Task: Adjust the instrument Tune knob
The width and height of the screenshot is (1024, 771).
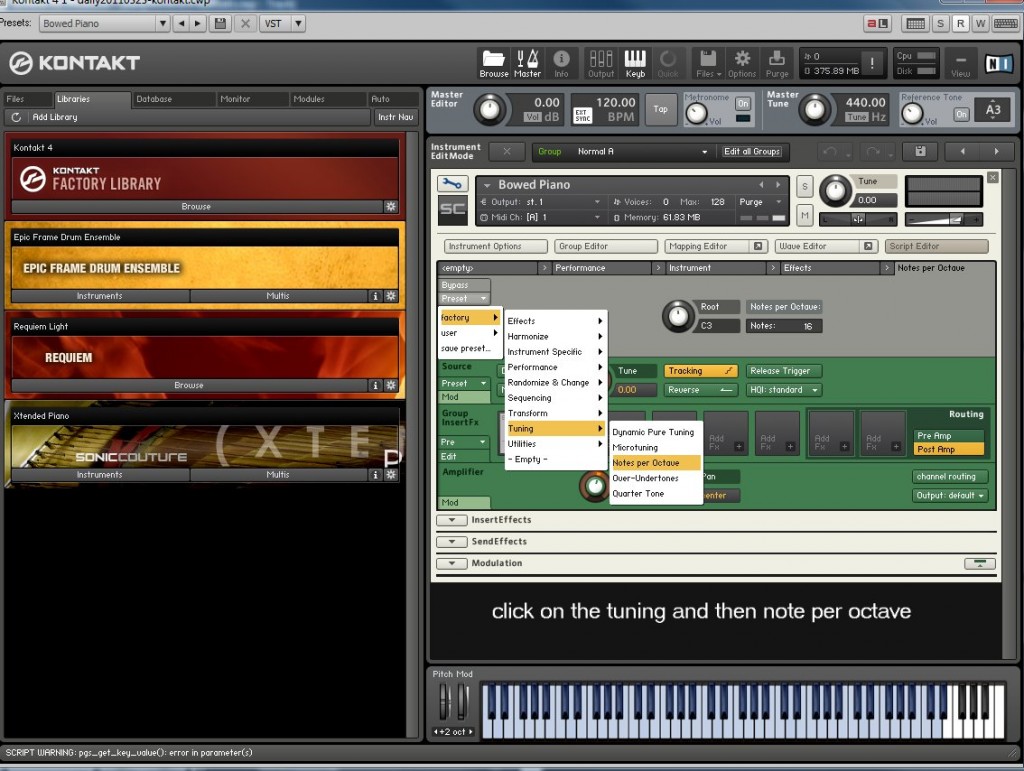Action: point(836,191)
